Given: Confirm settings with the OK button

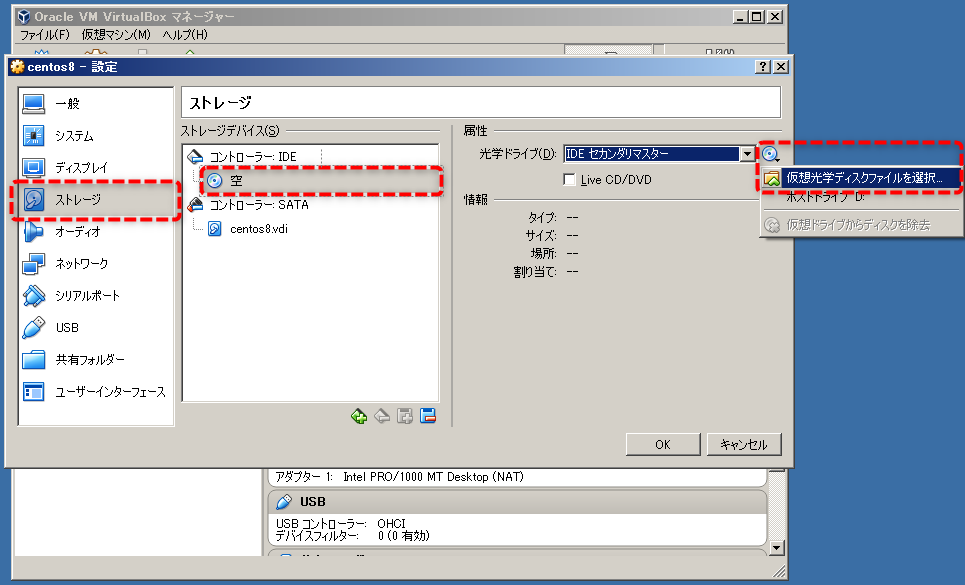Looking at the screenshot, I should [x=662, y=444].
